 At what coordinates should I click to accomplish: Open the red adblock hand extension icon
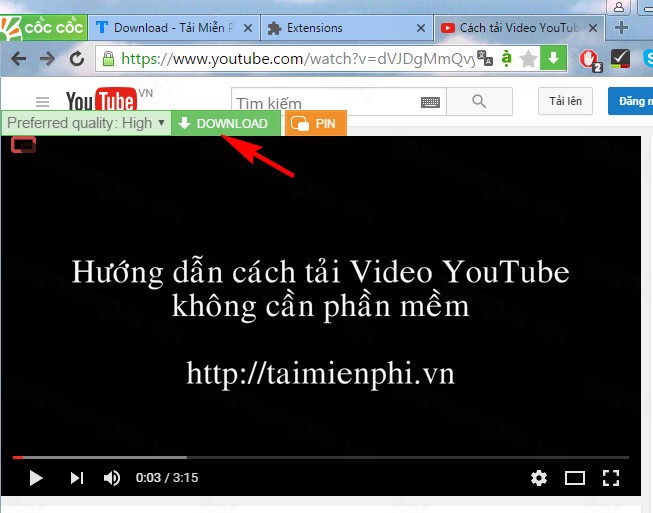pyautogui.click(x=589, y=60)
